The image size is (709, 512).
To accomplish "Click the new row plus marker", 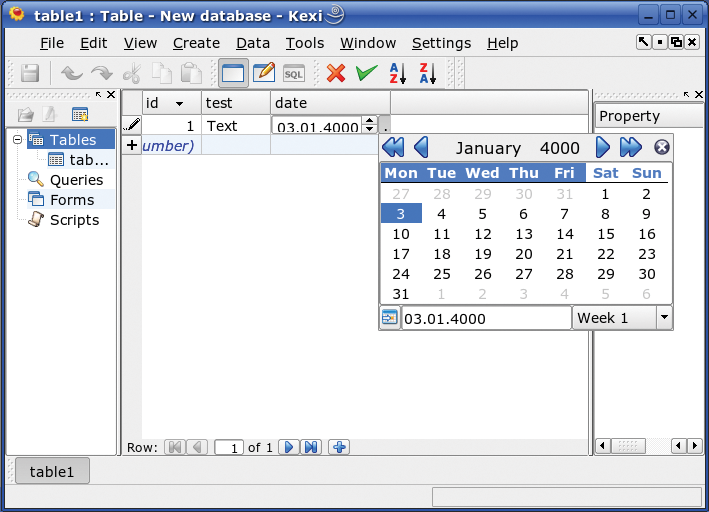I will pos(132,145).
